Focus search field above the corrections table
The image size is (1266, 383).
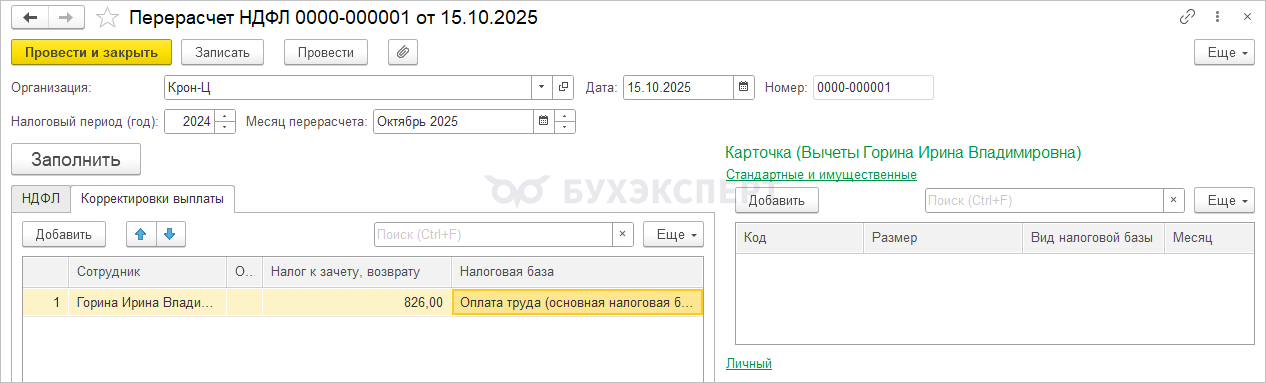pos(493,234)
